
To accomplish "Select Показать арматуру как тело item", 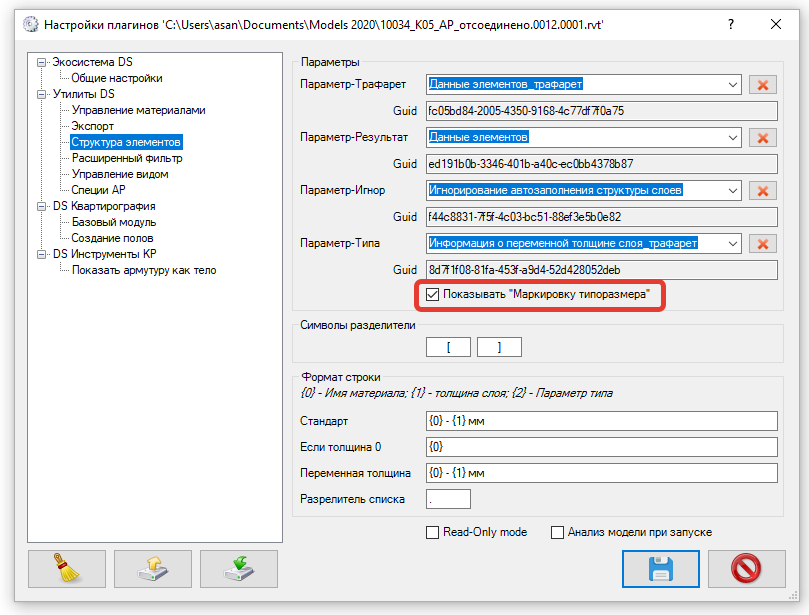I will coord(143,270).
